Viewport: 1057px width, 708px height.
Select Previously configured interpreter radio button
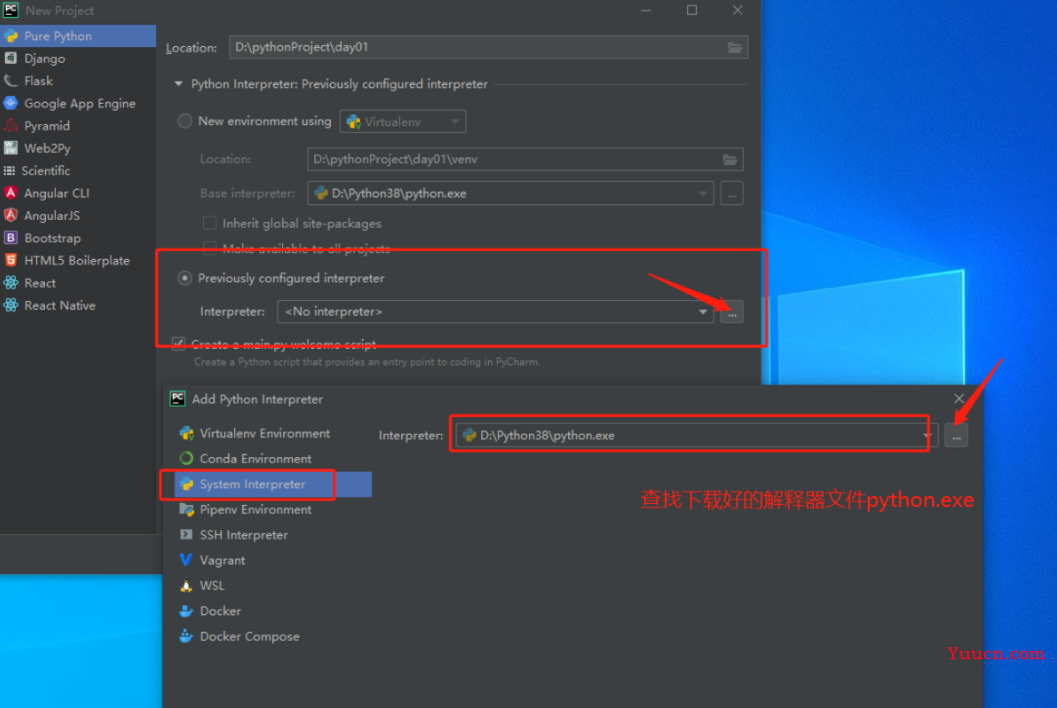point(185,278)
